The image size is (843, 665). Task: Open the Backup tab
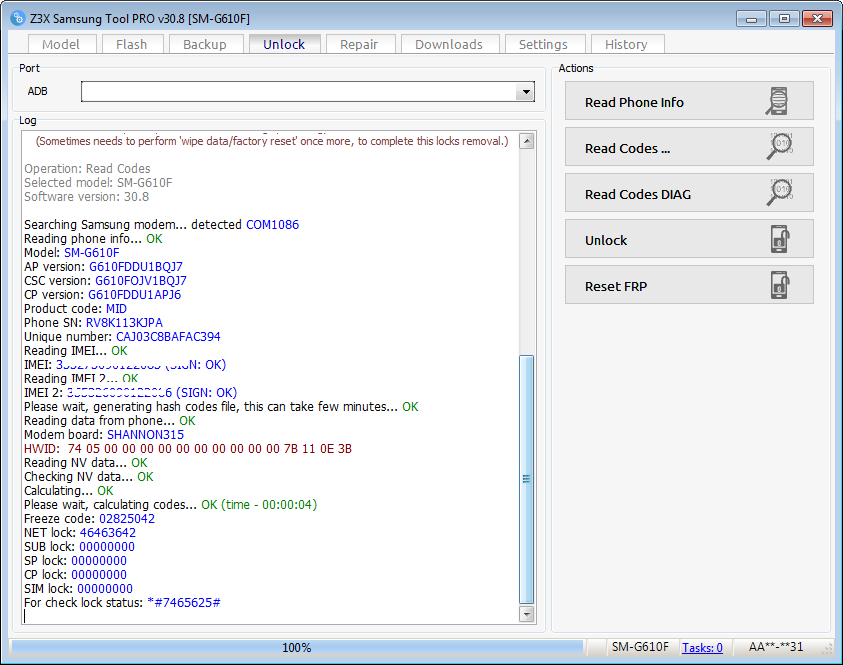(x=205, y=44)
